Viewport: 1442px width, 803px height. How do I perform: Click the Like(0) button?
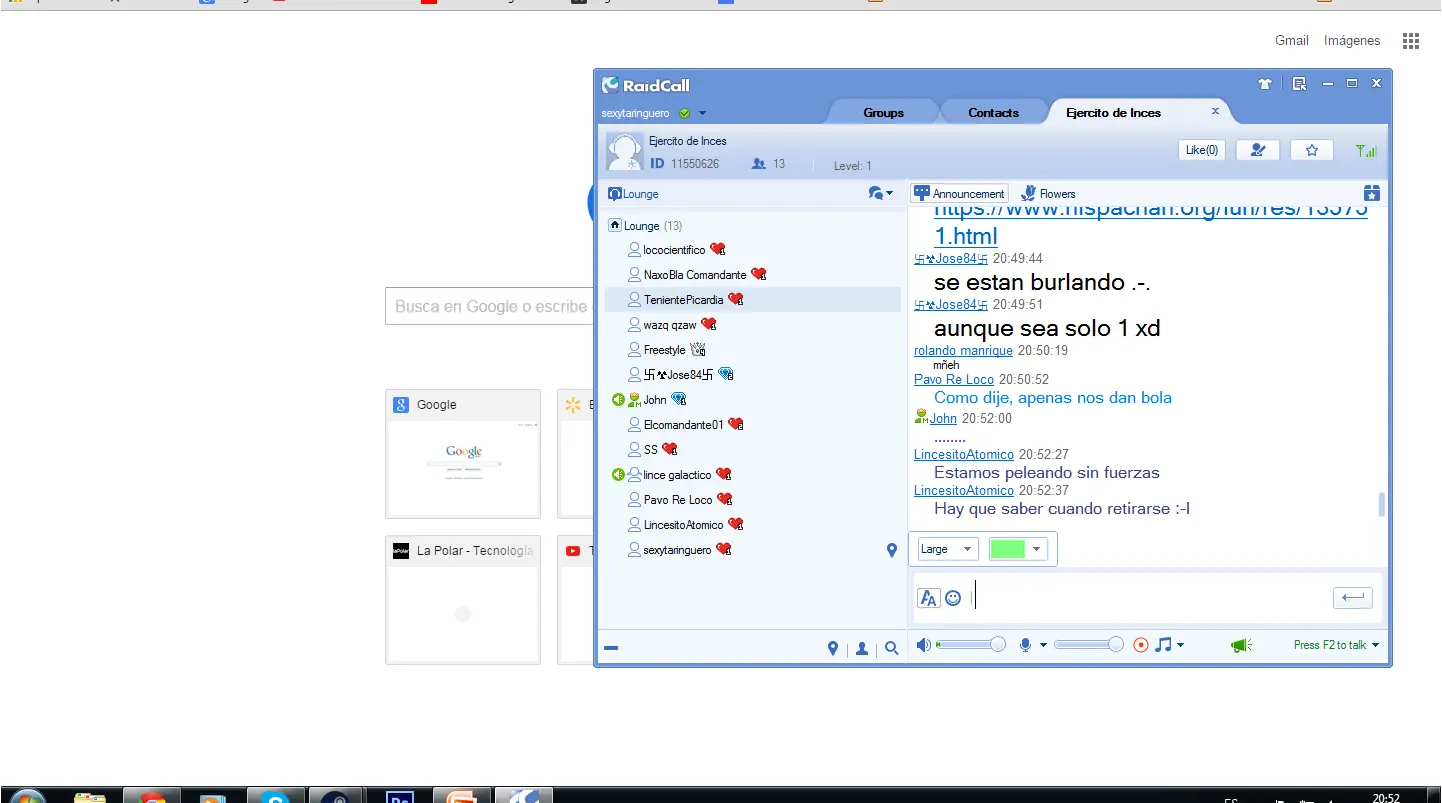1202,150
